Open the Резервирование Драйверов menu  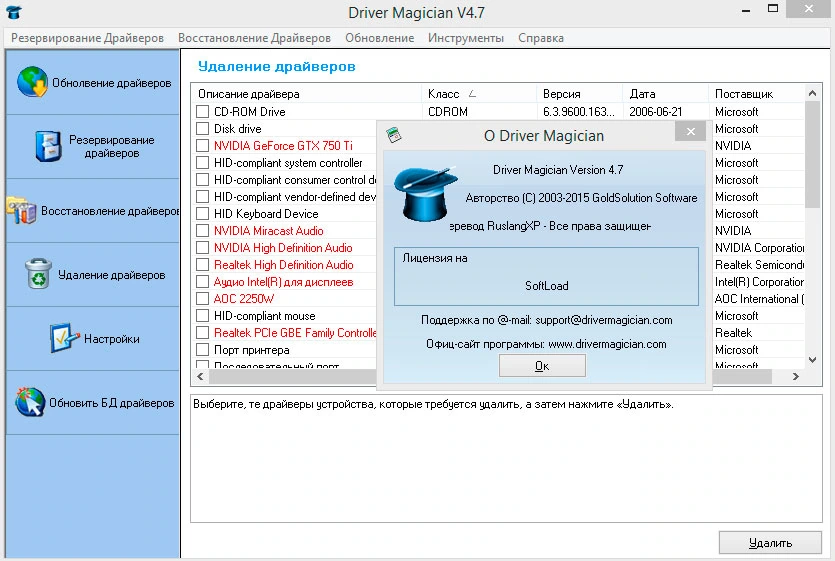point(87,38)
